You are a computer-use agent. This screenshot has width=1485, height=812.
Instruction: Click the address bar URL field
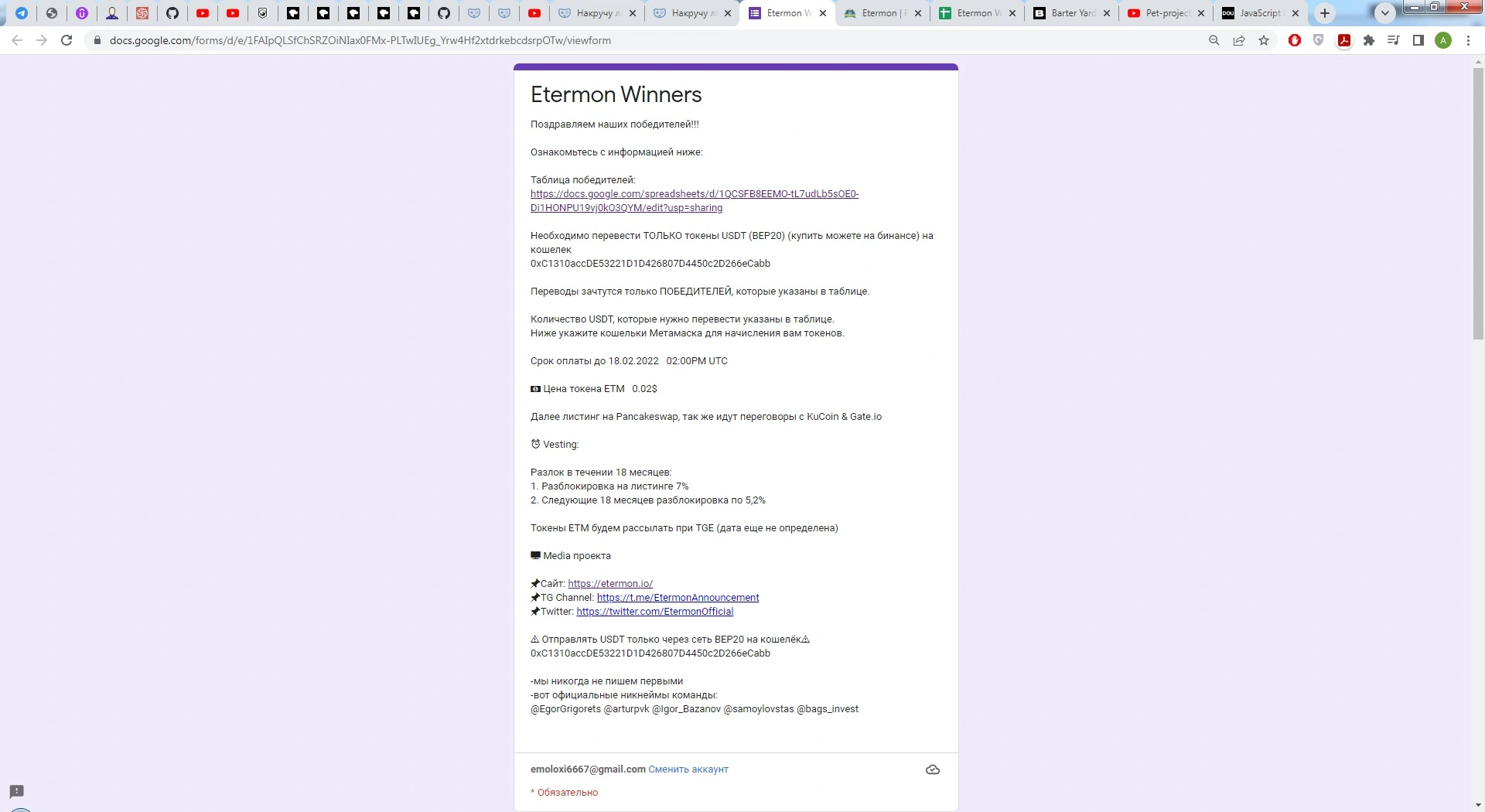point(650,40)
